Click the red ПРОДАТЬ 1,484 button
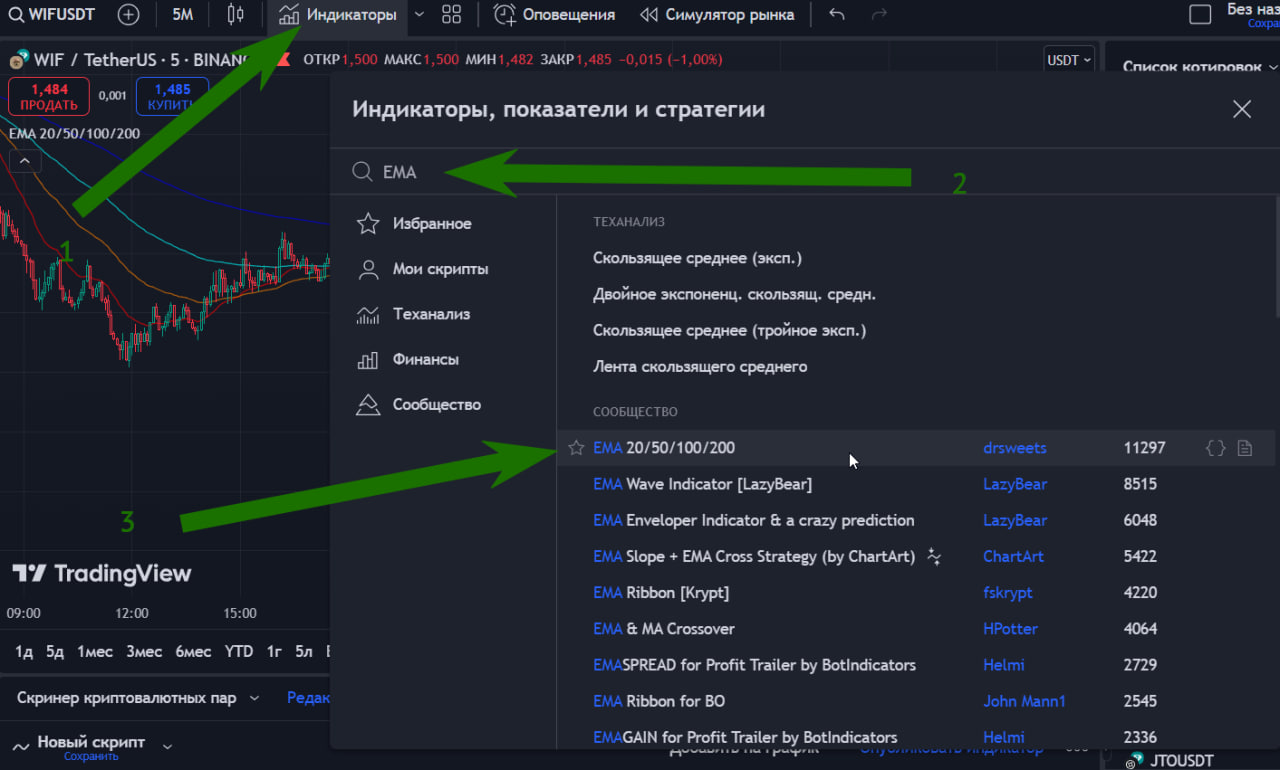 coord(49,97)
